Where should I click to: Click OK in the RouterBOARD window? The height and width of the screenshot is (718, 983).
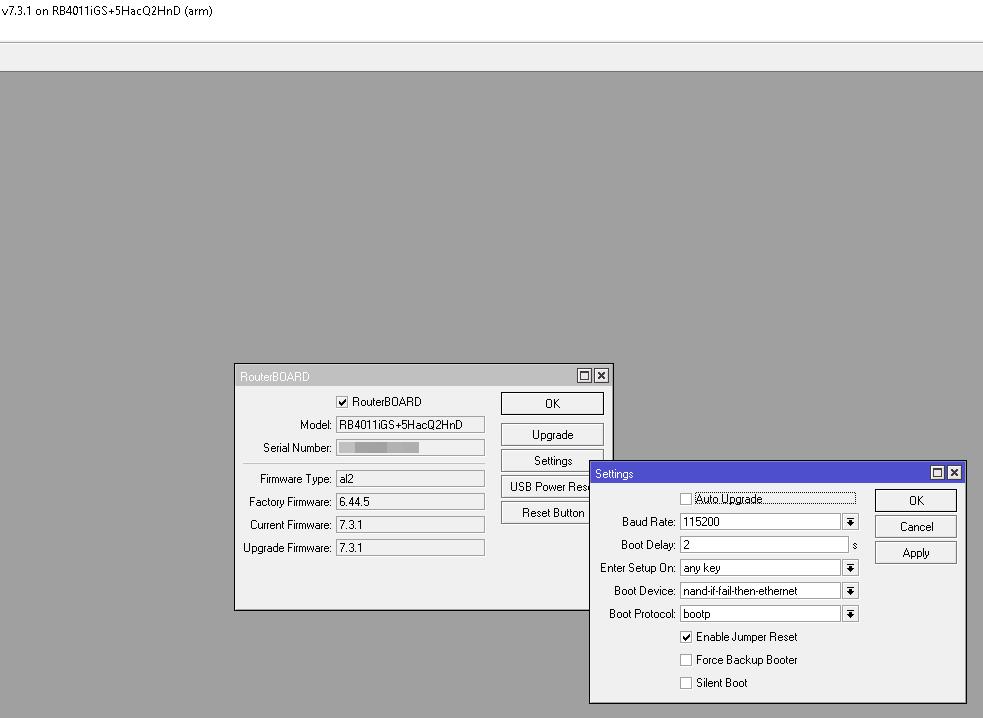click(x=552, y=404)
